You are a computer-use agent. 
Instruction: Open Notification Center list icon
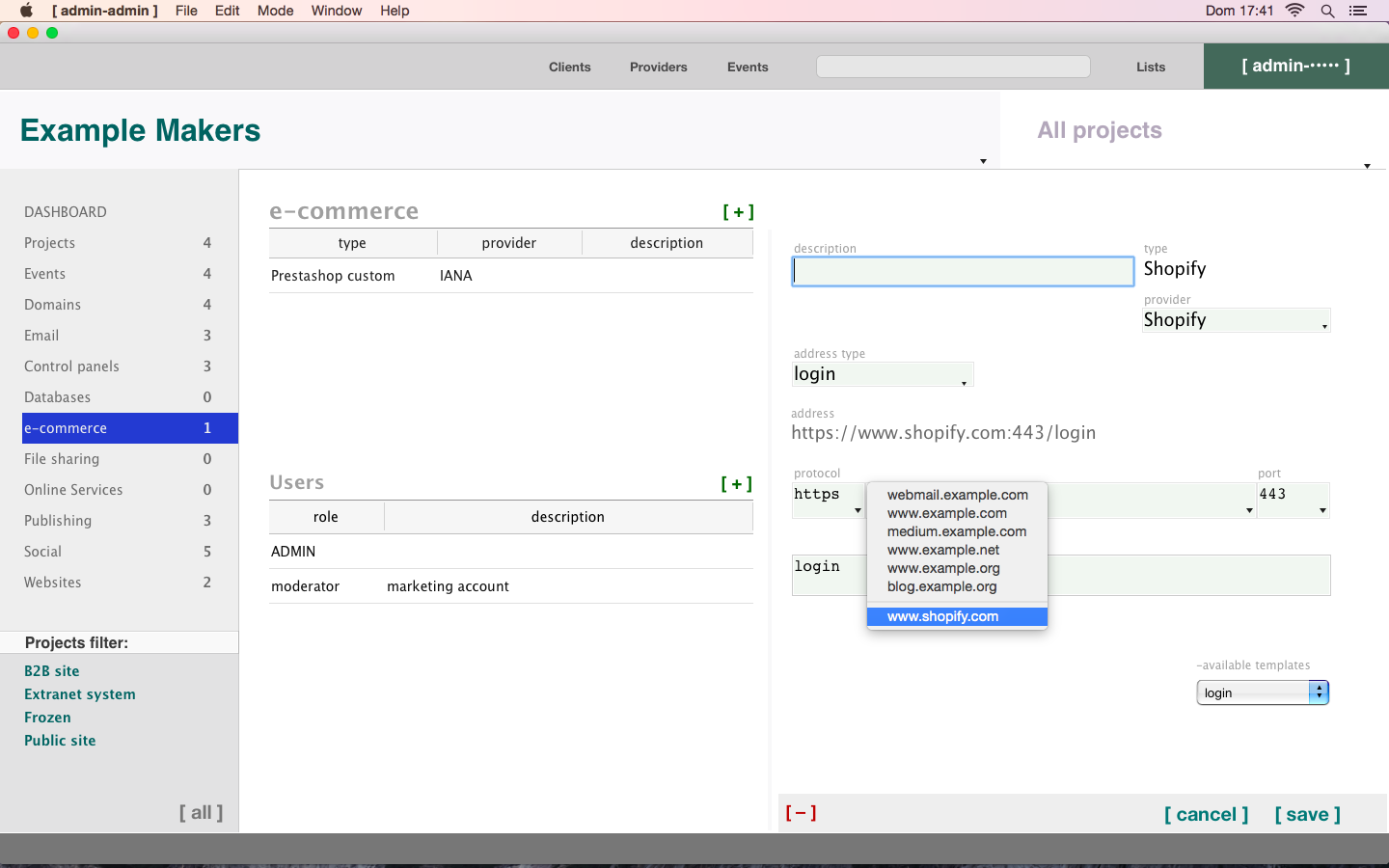(x=1358, y=11)
